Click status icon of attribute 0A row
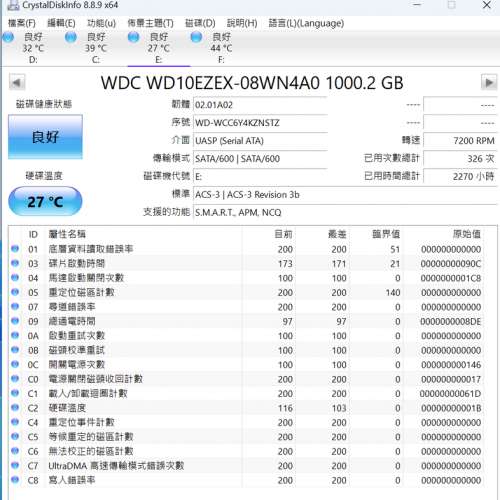The image size is (500, 500). [15, 335]
